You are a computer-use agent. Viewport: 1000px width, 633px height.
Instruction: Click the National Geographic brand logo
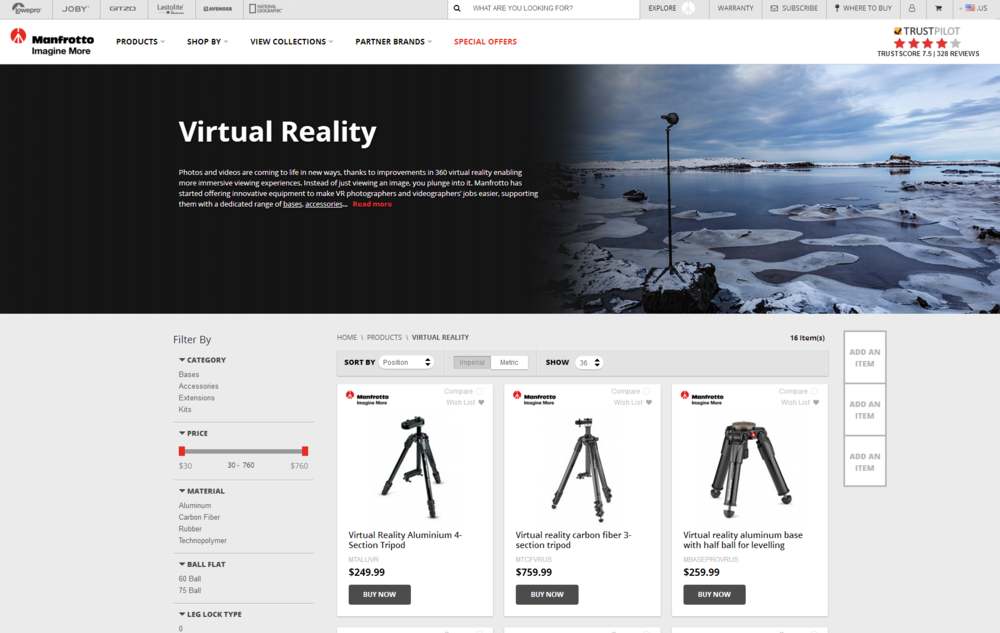pos(265,9)
